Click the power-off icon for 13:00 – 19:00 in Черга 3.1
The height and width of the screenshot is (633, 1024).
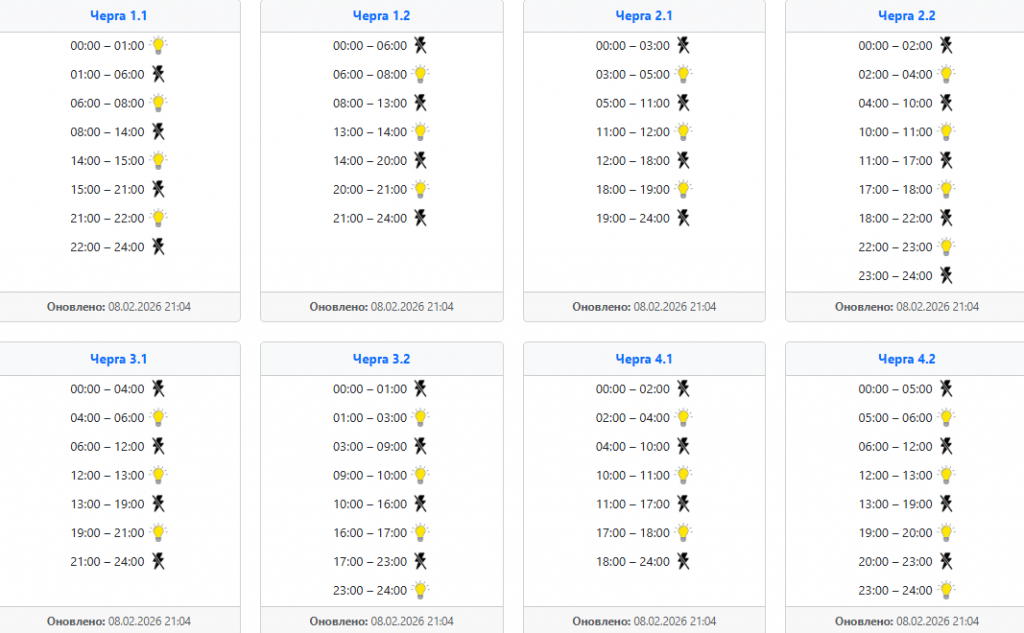tap(158, 504)
